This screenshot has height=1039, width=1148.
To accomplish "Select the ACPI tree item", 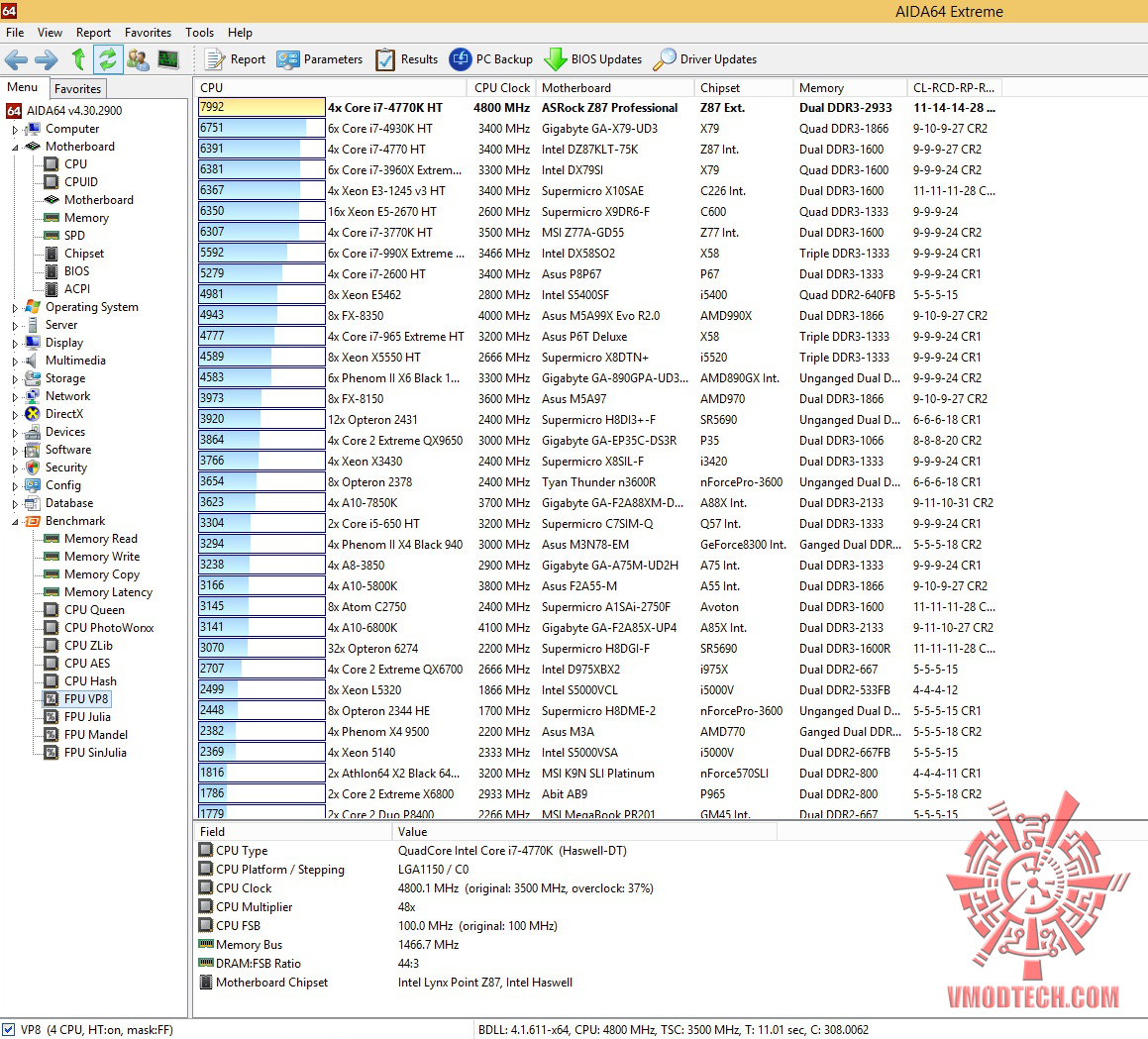I will 77,288.
